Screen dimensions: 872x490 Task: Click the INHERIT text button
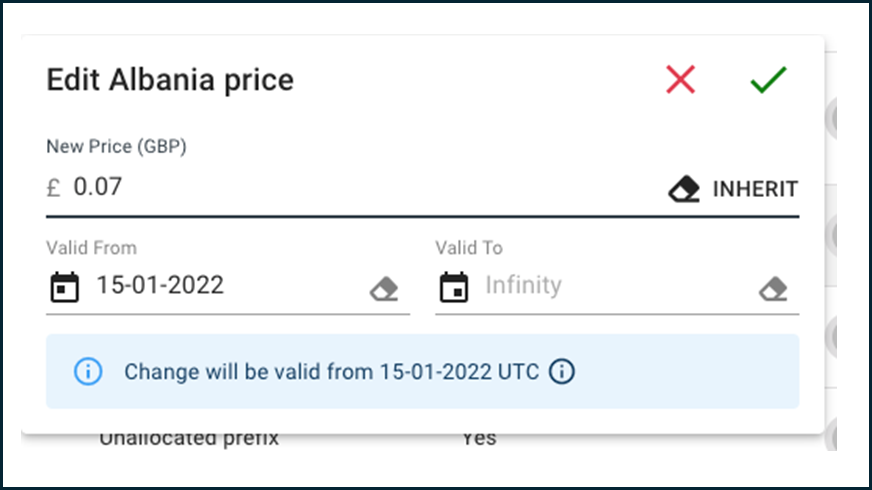[755, 189]
